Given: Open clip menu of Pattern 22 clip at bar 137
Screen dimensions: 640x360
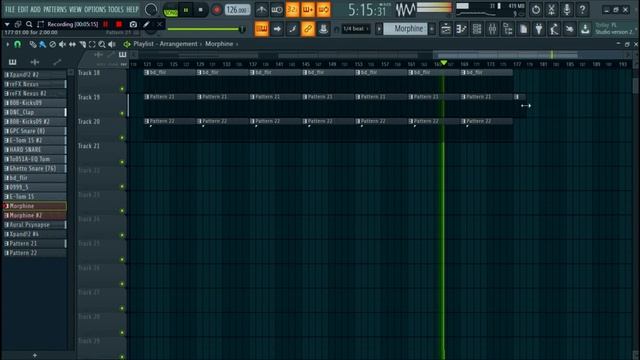Looking at the screenshot, I should pos(253,121).
